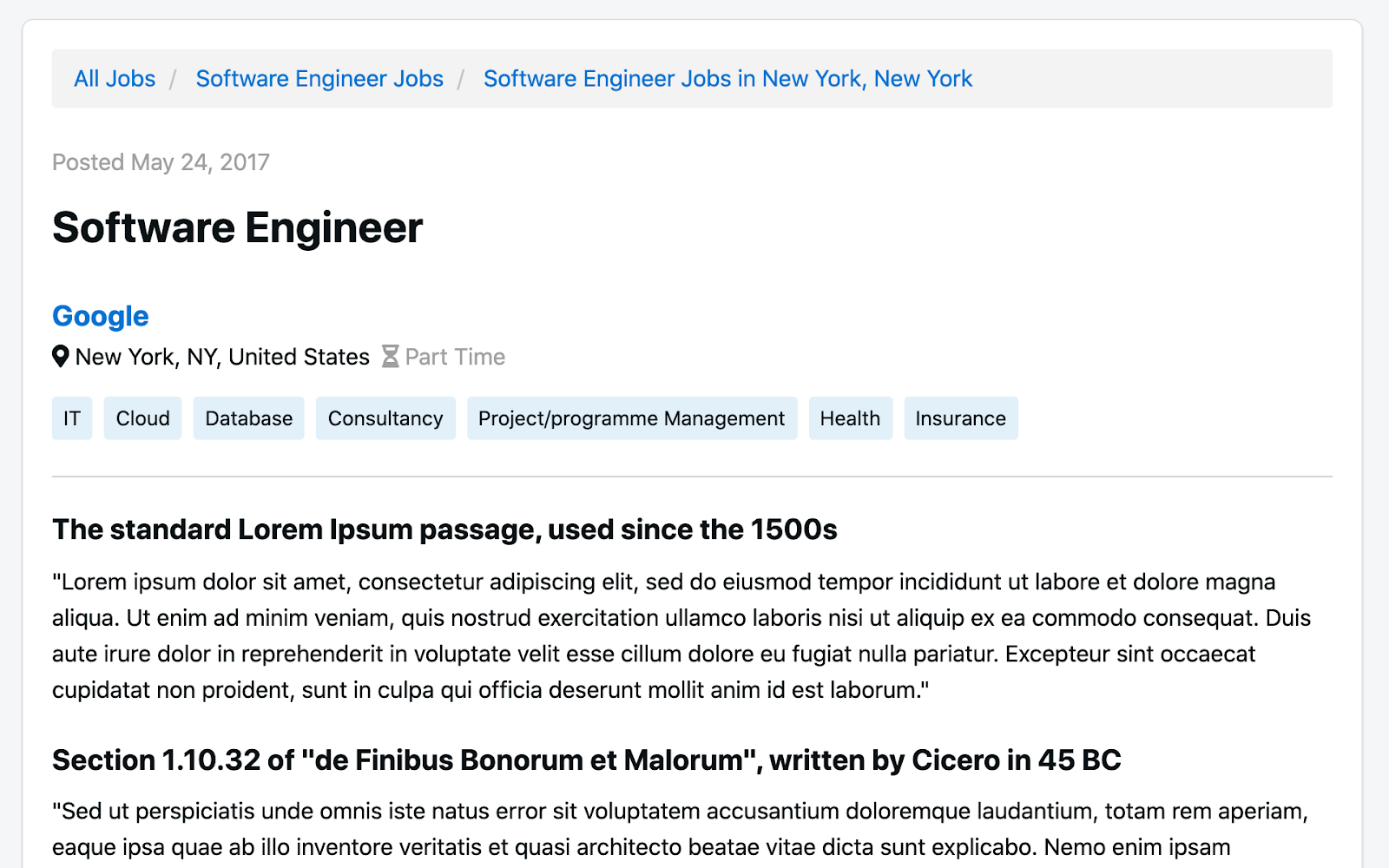Click New York, NY, United States location text
This screenshot has height=868, width=1389.
pyautogui.click(x=222, y=357)
